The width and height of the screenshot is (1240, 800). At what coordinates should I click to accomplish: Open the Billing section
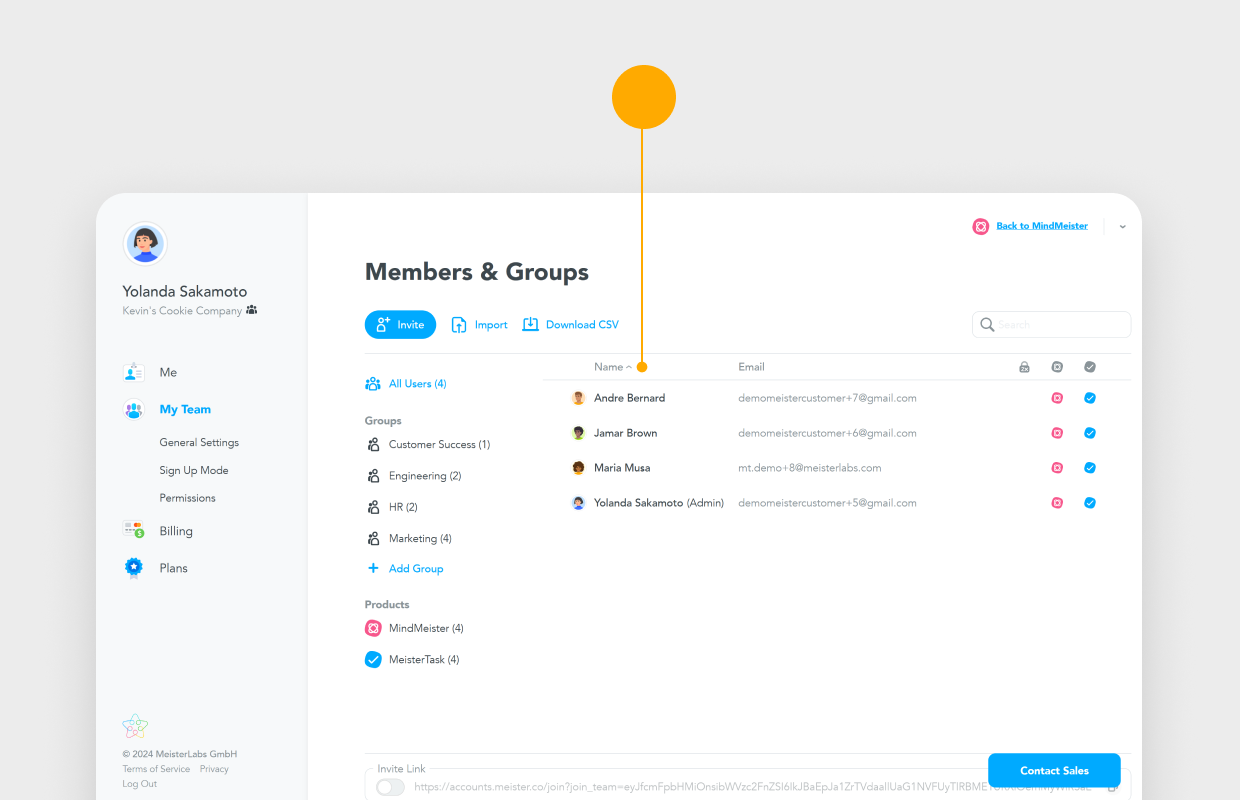pyautogui.click(x=176, y=531)
